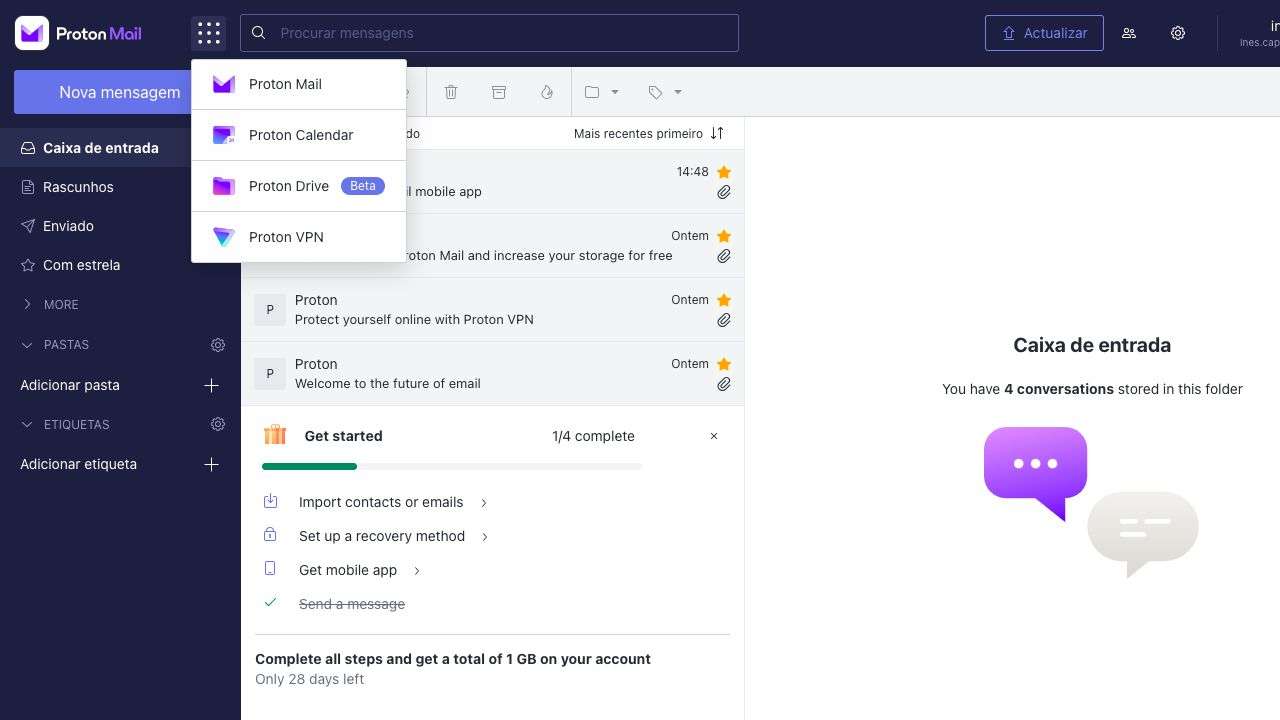Unstar the 'Welcome to the future of email' message
Image resolution: width=1280 pixels, height=720 pixels.
click(724, 364)
